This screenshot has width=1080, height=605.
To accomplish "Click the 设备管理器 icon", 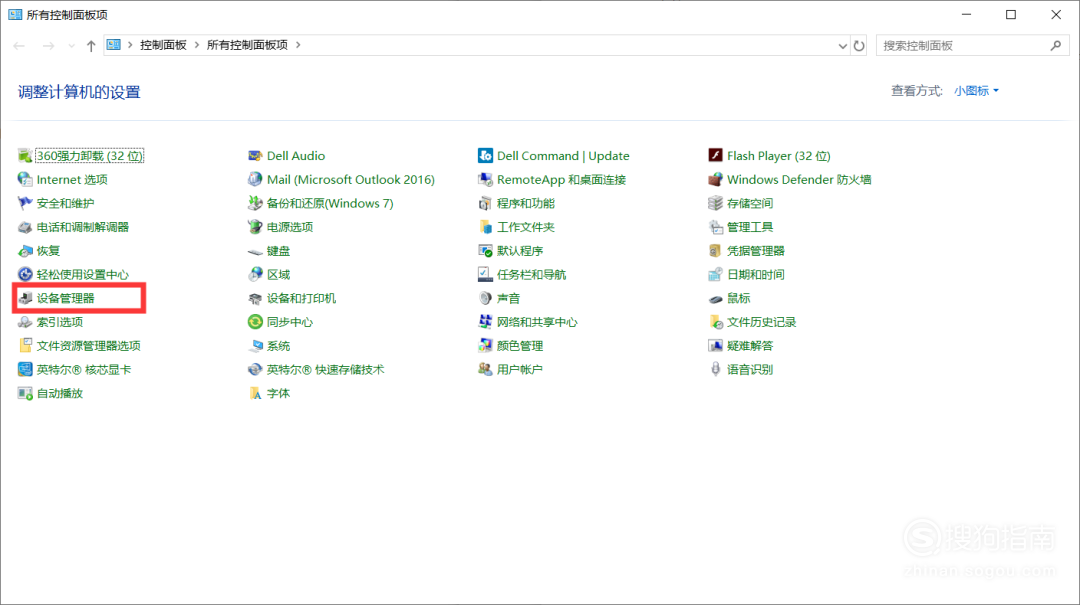I will pyautogui.click(x=25, y=298).
